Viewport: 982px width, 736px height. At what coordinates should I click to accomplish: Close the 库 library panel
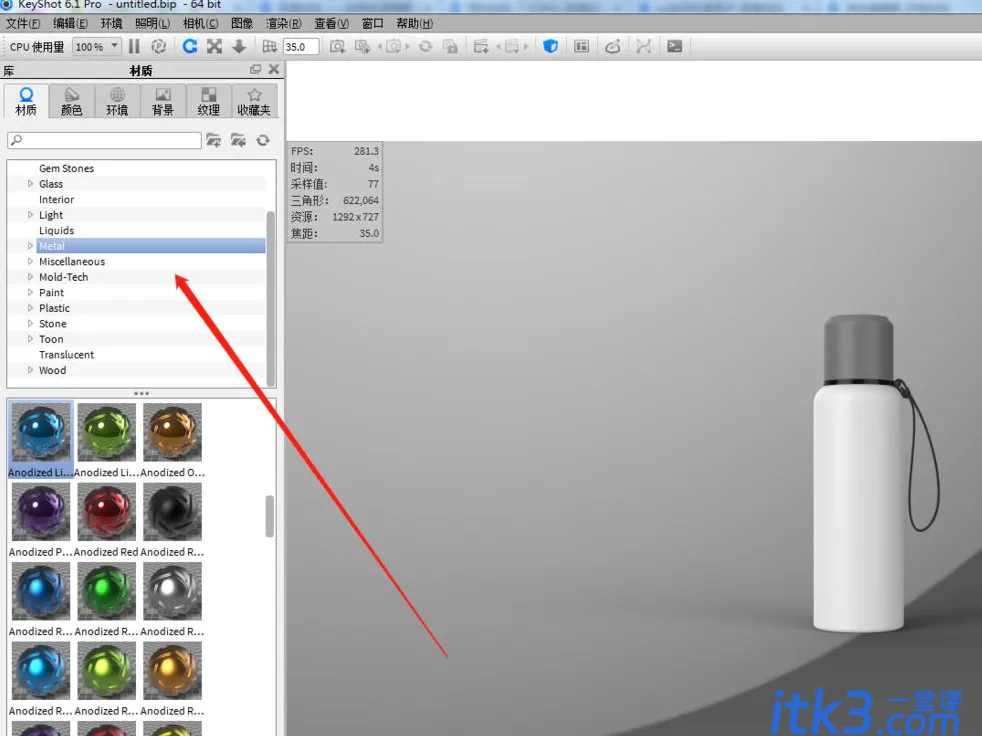tap(274, 70)
